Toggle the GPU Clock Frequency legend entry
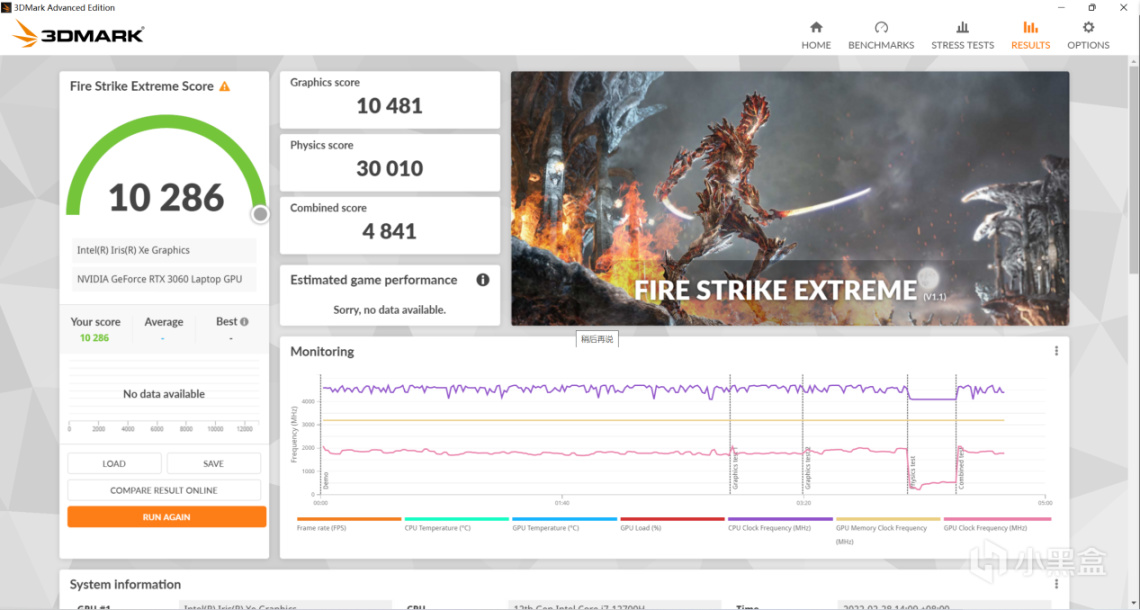 [x=996, y=524]
